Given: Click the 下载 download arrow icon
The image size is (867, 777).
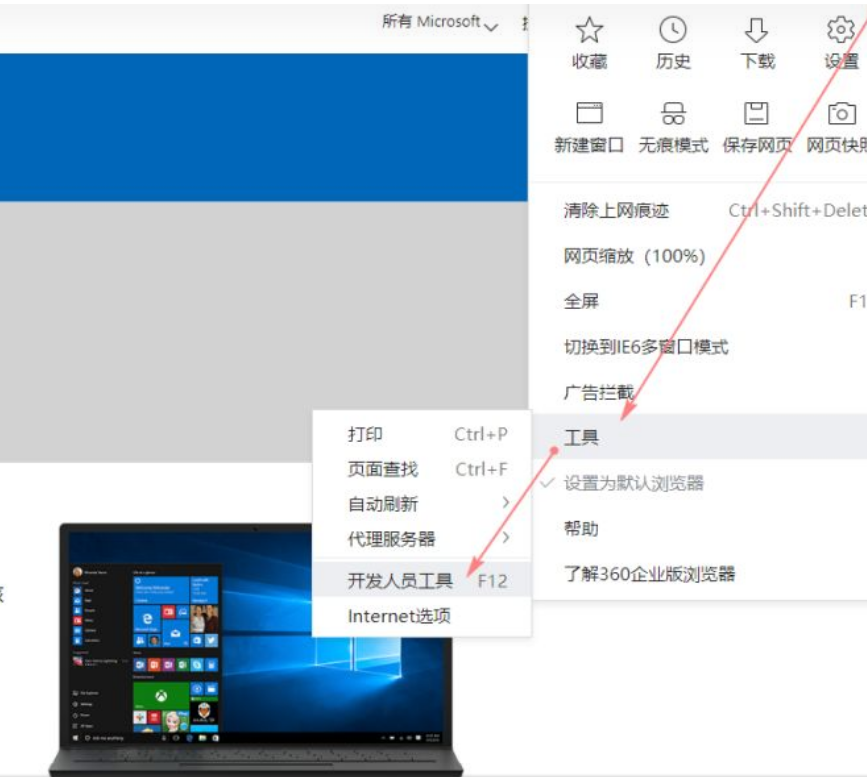Looking at the screenshot, I should coord(757,30).
